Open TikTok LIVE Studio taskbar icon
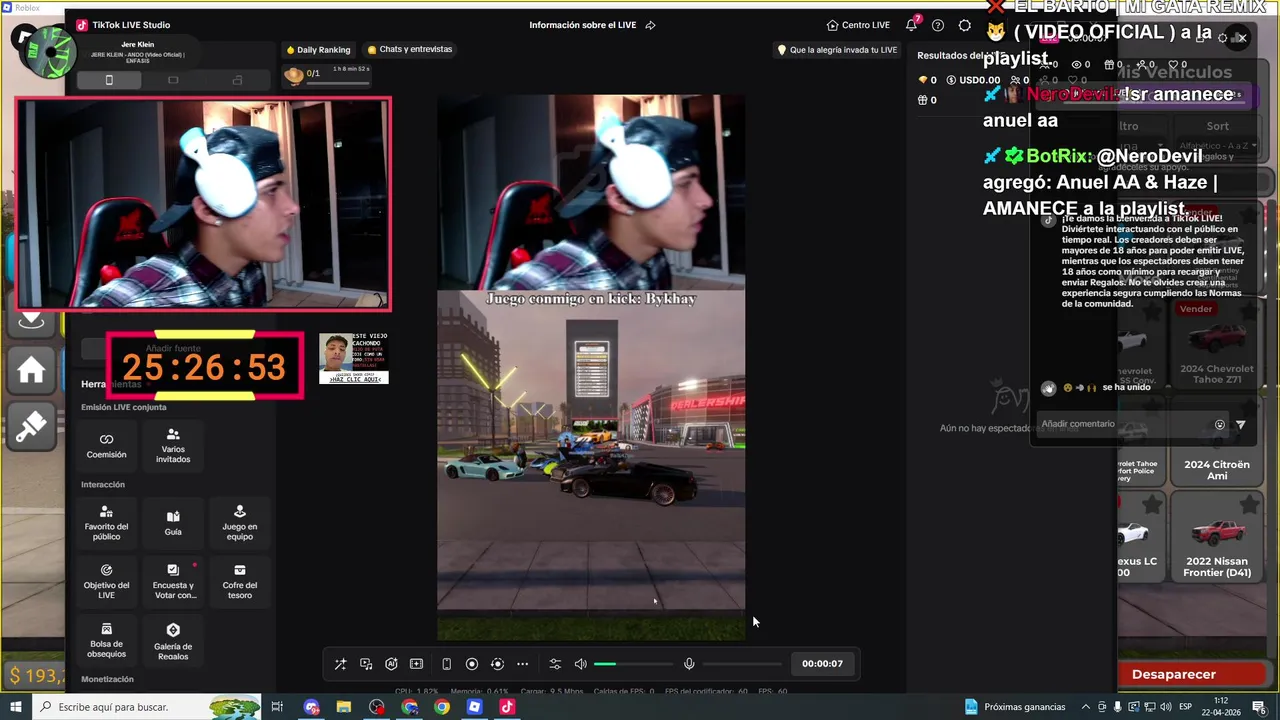The image size is (1280, 720). coord(507,707)
